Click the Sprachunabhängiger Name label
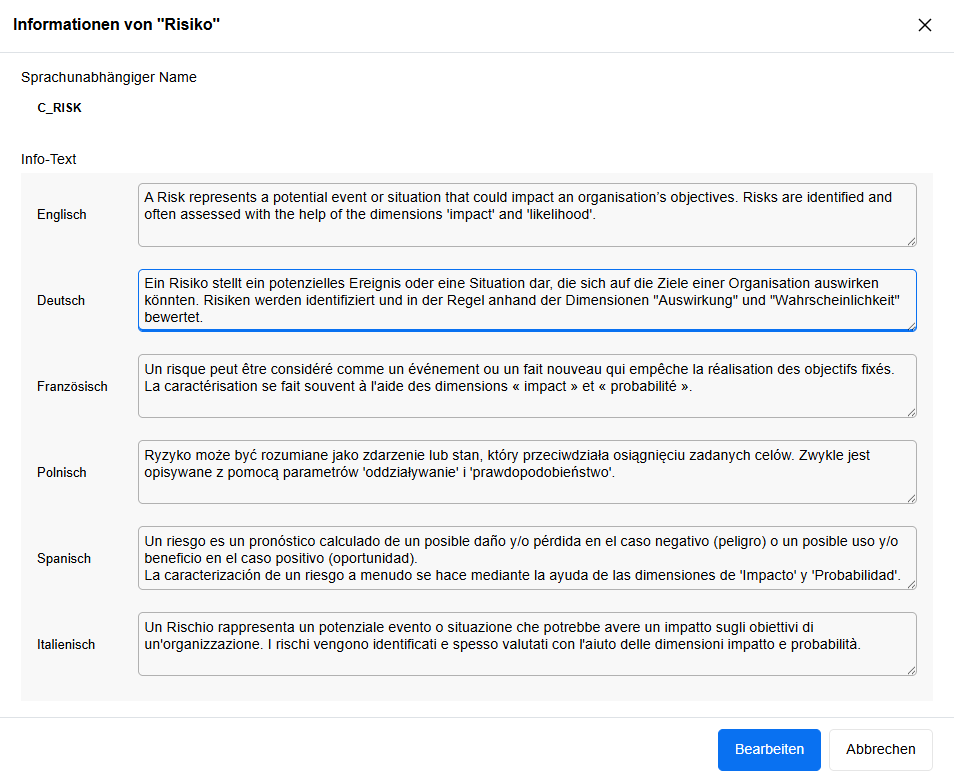 coord(109,77)
